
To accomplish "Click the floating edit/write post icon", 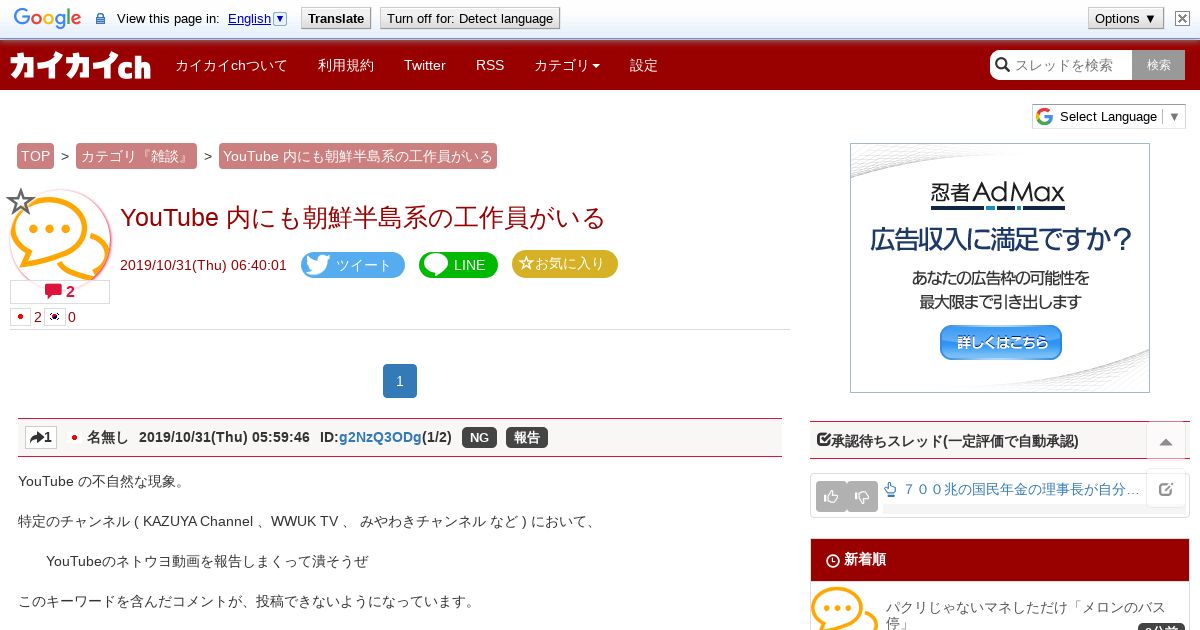I will [1166, 489].
